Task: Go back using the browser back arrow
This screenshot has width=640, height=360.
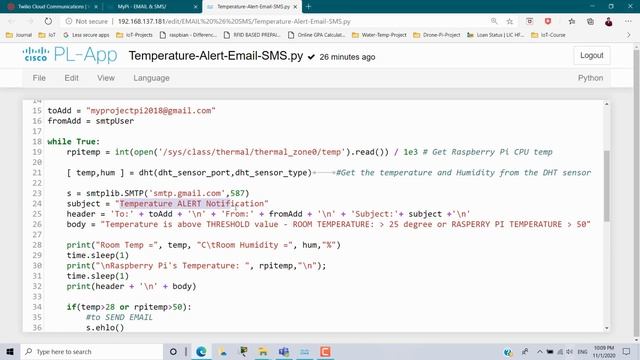Action: (x=11, y=21)
